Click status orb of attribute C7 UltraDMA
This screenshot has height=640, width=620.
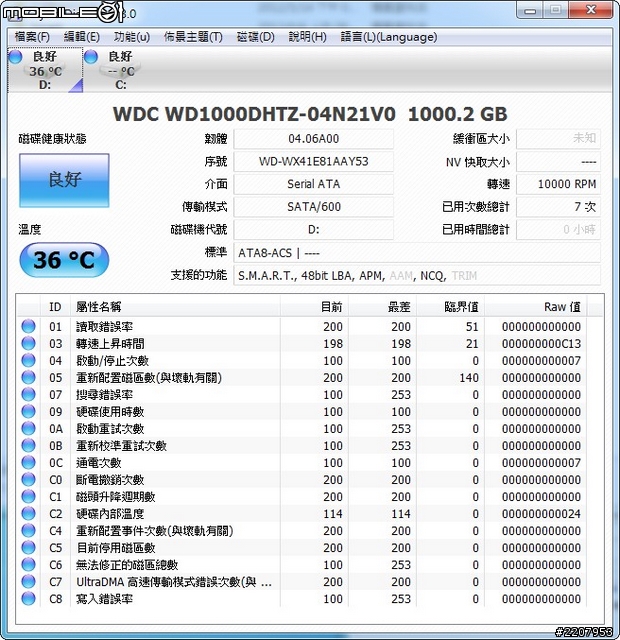tap(28, 581)
